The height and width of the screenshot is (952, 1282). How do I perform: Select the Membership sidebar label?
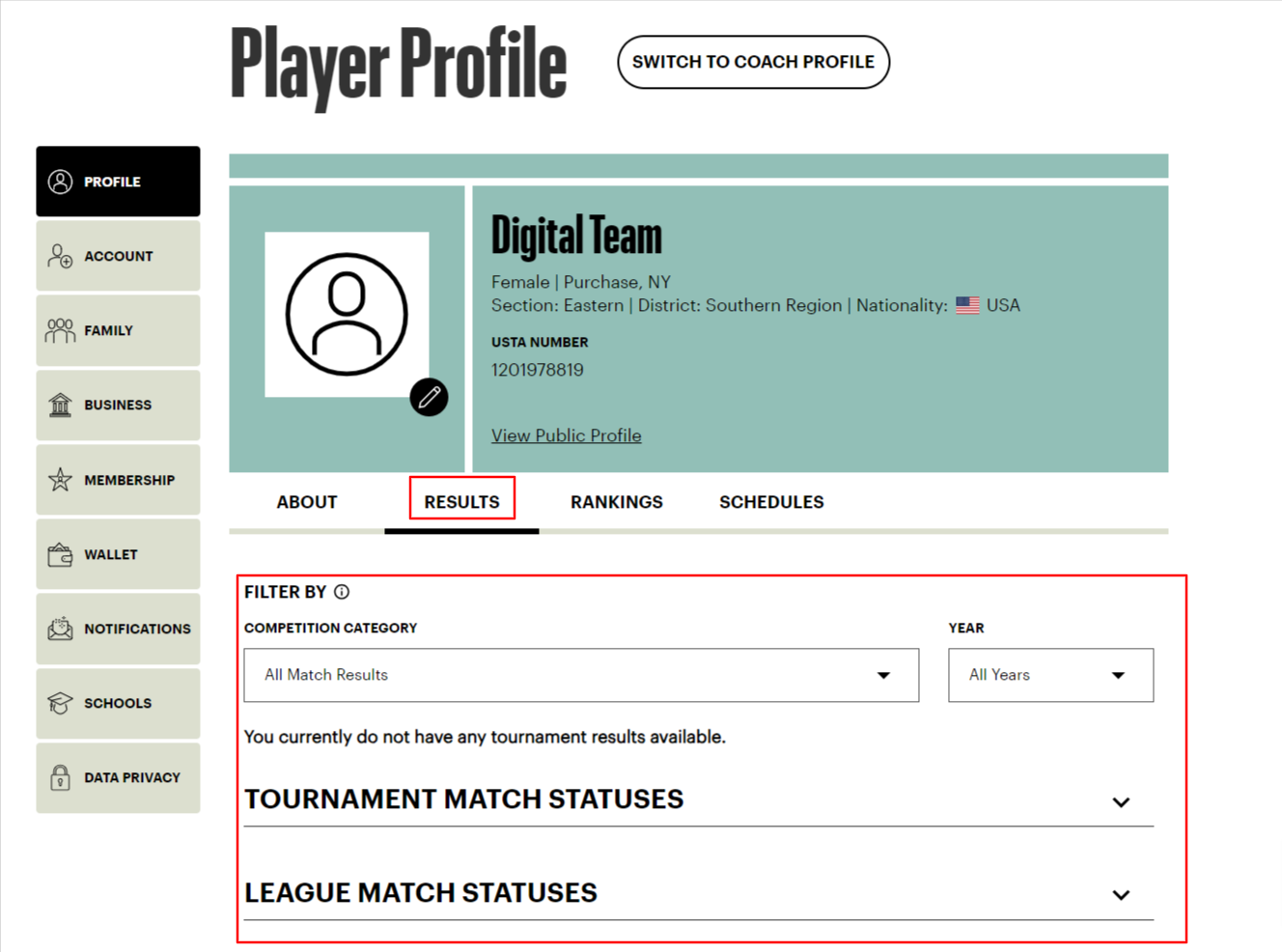point(129,480)
